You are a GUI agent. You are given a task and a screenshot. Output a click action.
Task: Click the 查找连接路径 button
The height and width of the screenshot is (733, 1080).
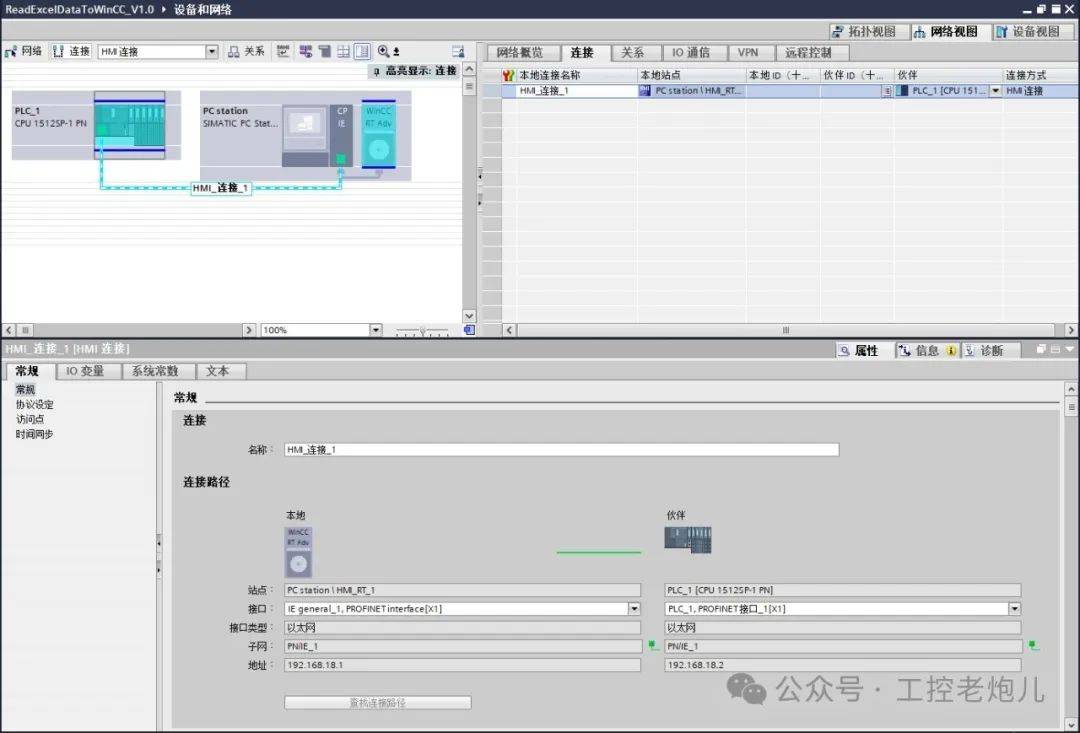point(377,703)
